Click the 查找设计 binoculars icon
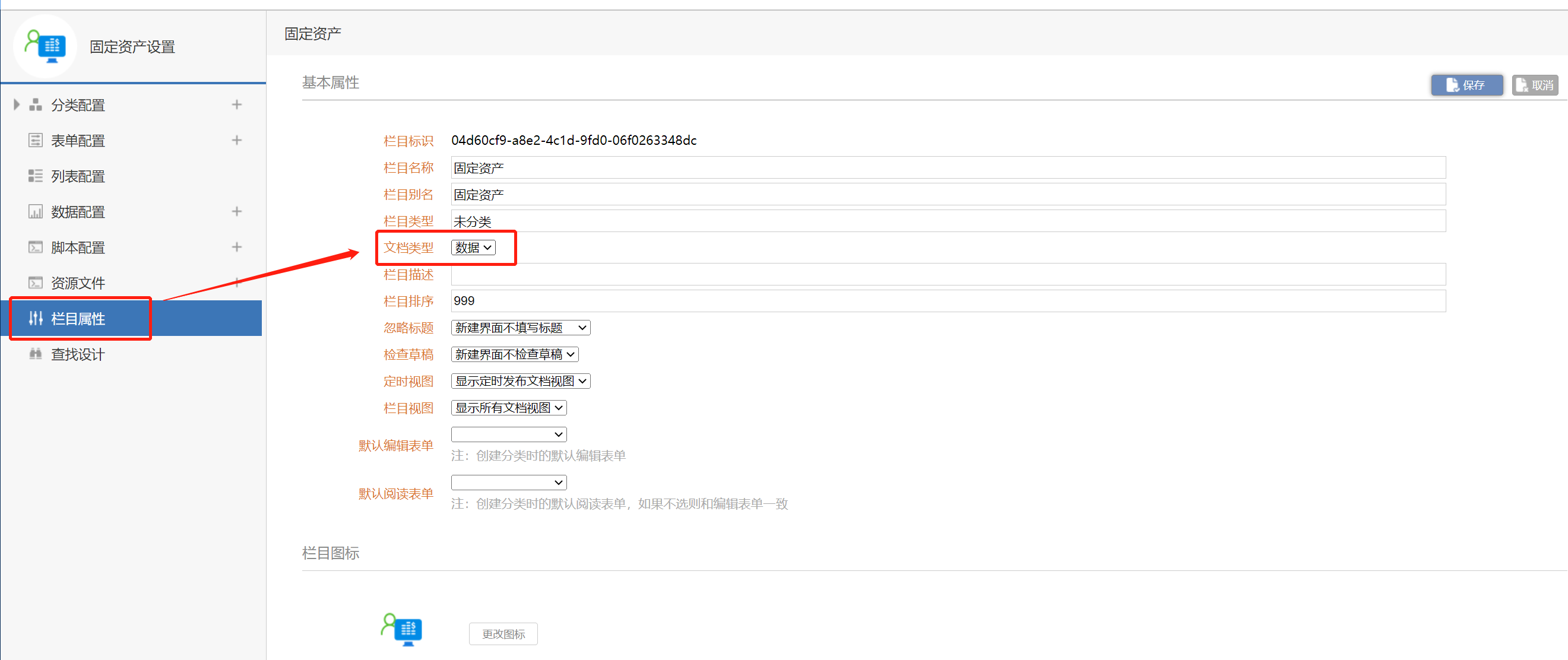1568x660 pixels. pyautogui.click(x=35, y=354)
